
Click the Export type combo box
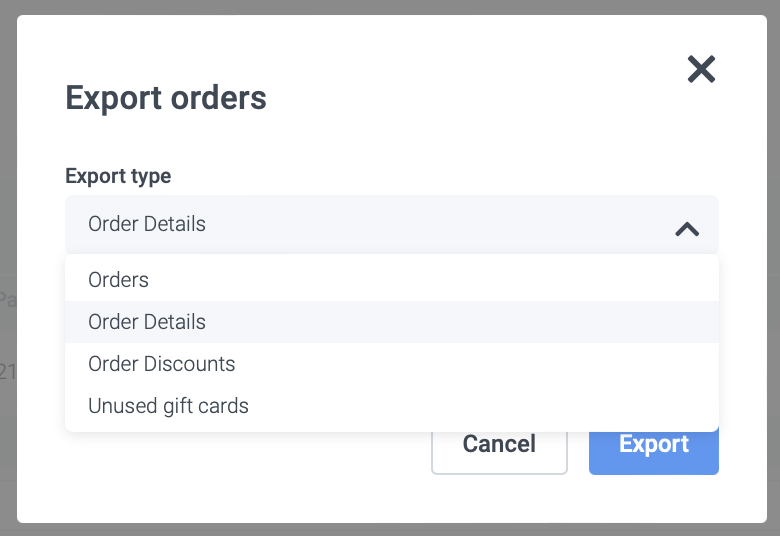point(391,225)
